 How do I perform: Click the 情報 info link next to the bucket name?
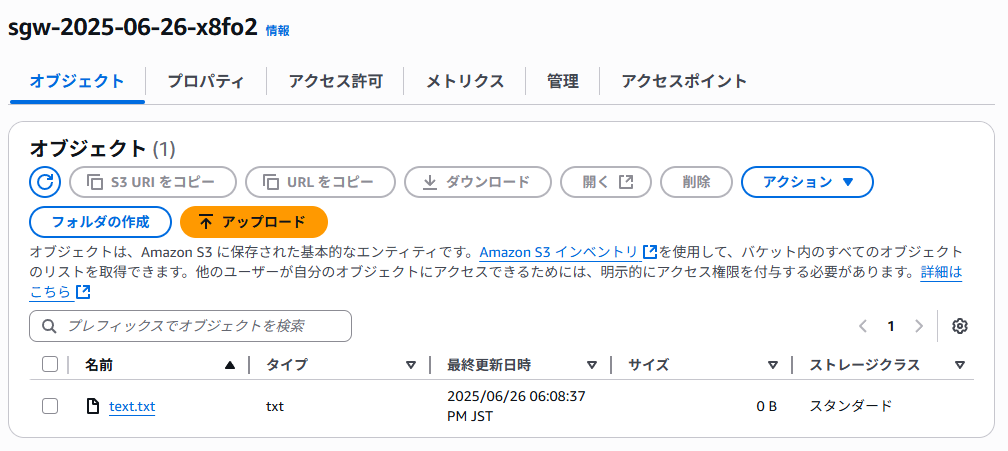click(277, 30)
